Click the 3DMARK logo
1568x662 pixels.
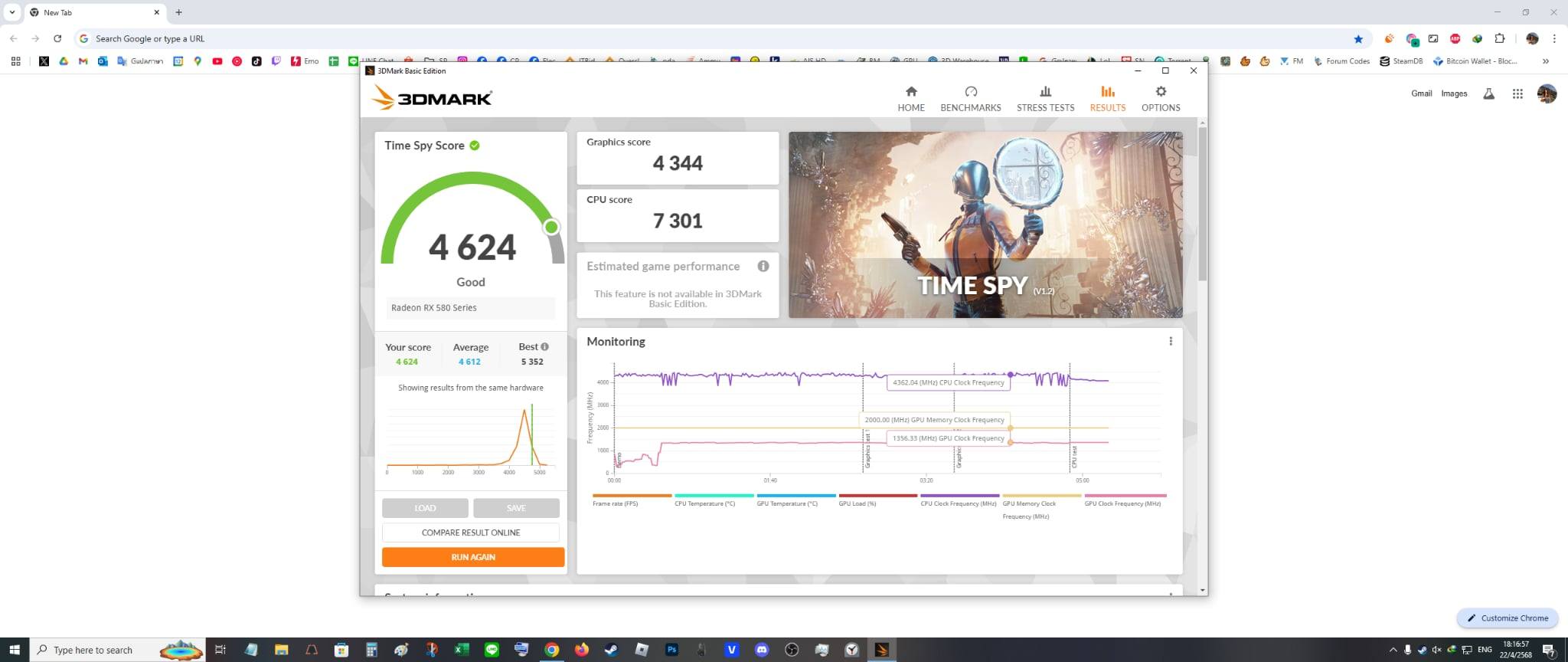(x=432, y=98)
